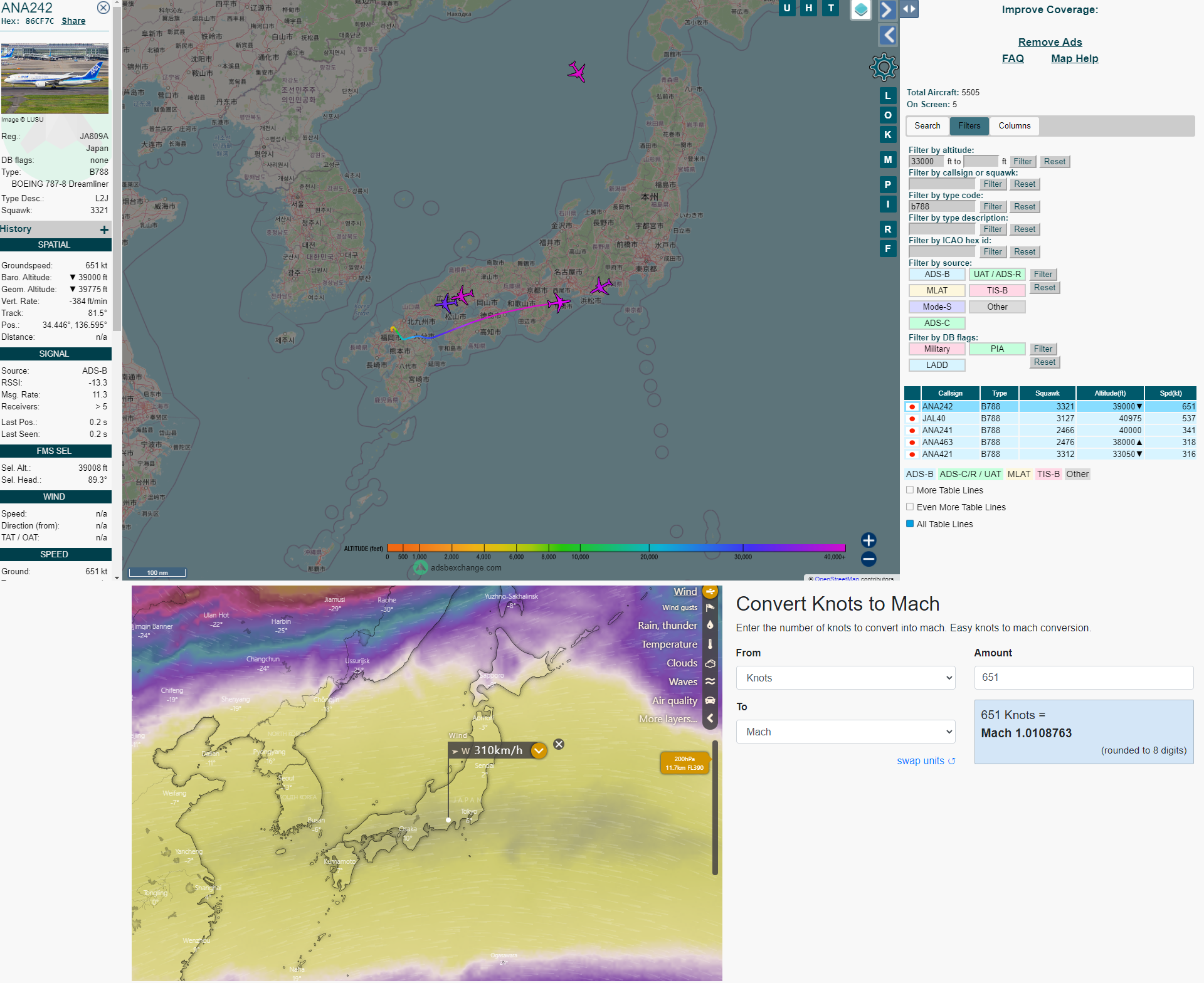Enable the Even More Table Lines checkbox
The image size is (1204, 983).
click(910, 507)
